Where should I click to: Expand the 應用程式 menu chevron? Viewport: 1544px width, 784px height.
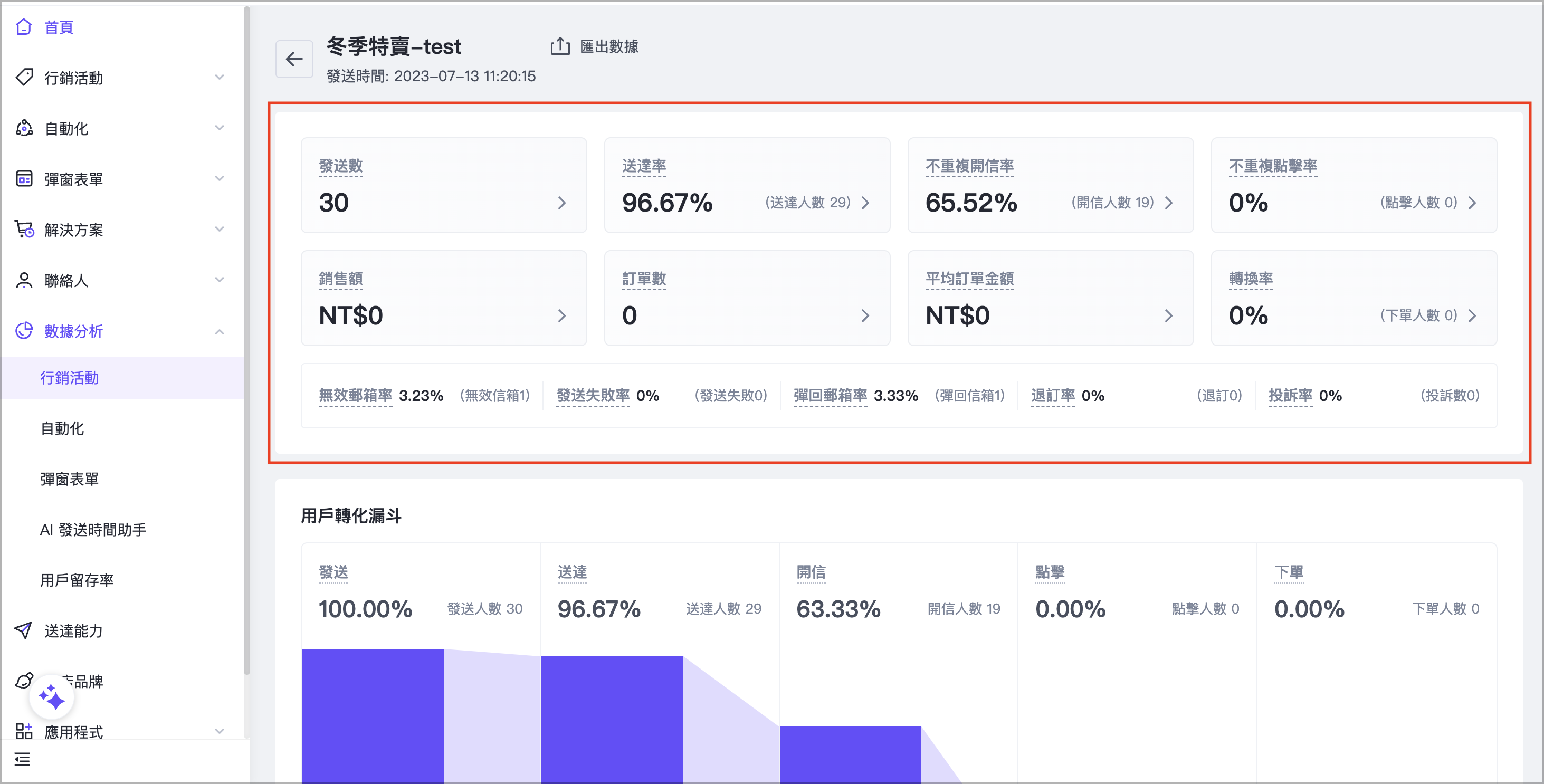pyautogui.click(x=220, y=731)
